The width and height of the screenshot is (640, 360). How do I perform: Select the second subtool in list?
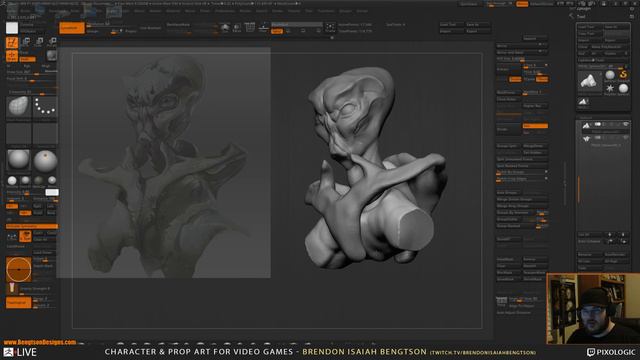[x=604, y=140]
